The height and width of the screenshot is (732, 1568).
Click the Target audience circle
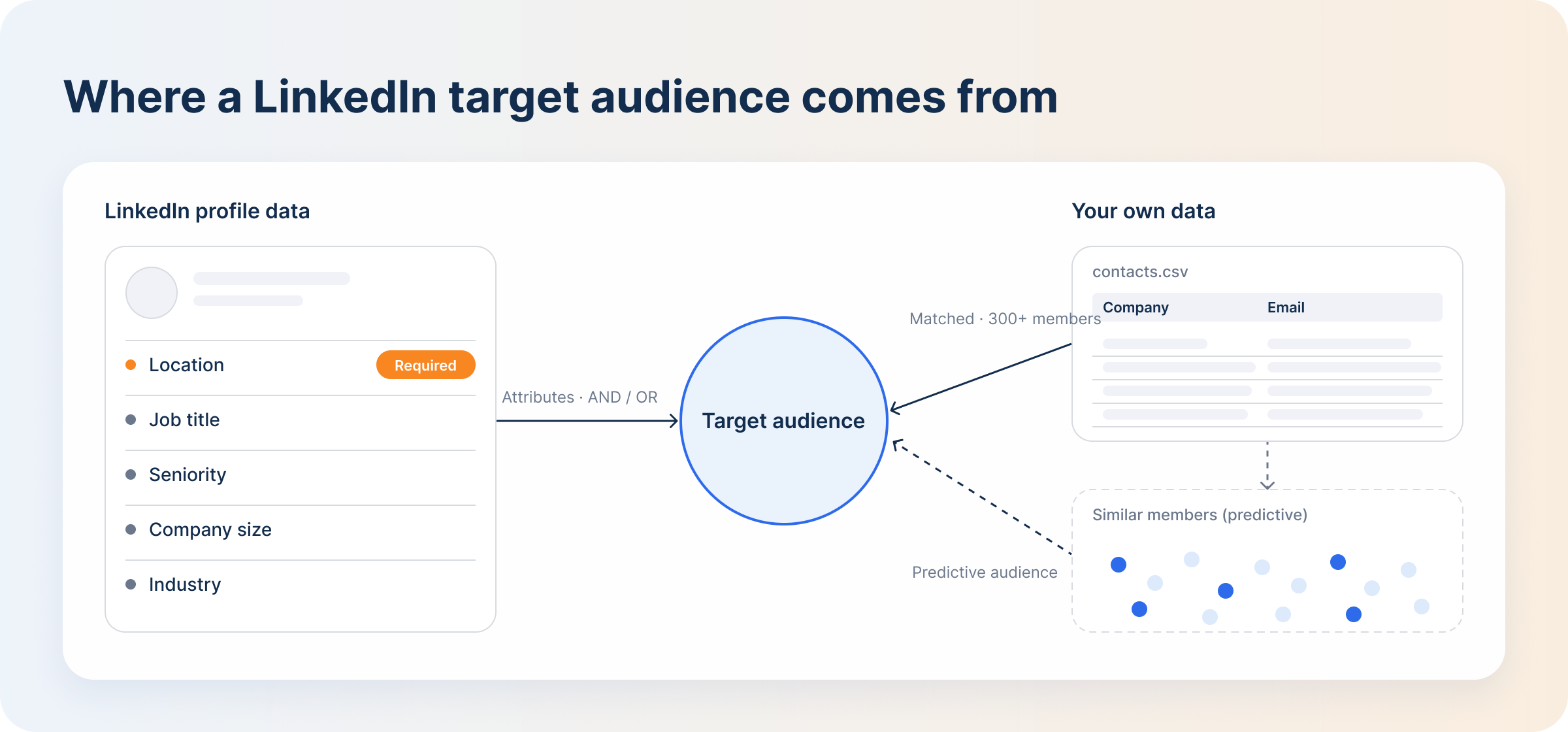[x=784, y=421]
